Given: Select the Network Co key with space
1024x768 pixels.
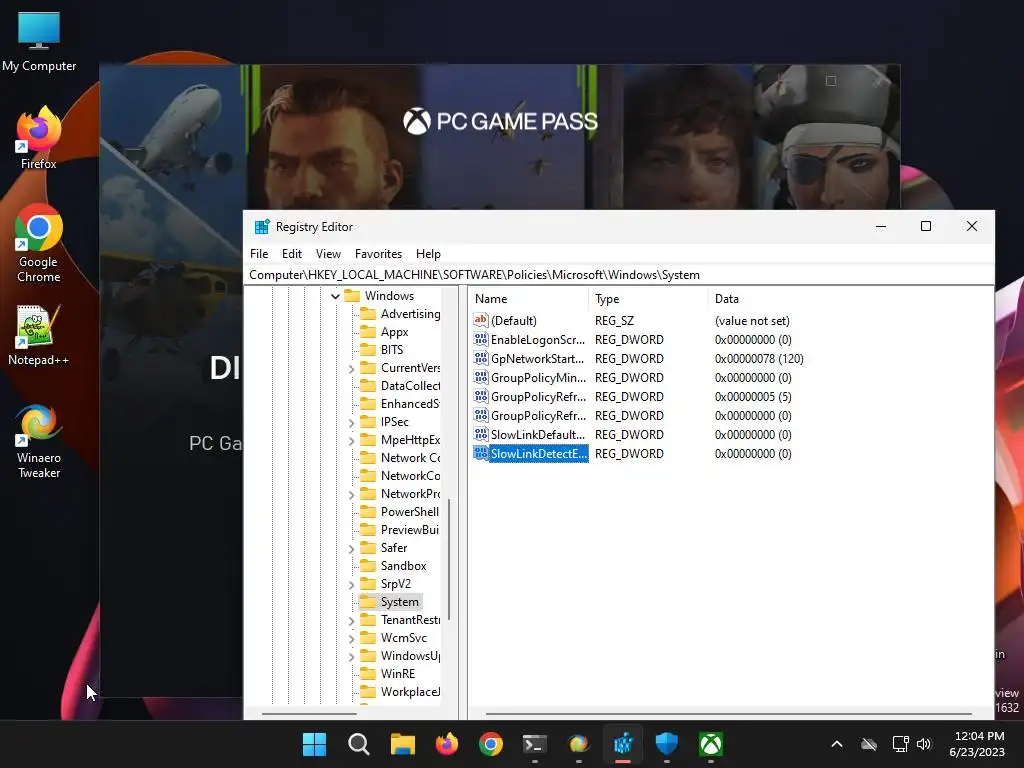Looking at the screenshot, I should coord(400,458).
